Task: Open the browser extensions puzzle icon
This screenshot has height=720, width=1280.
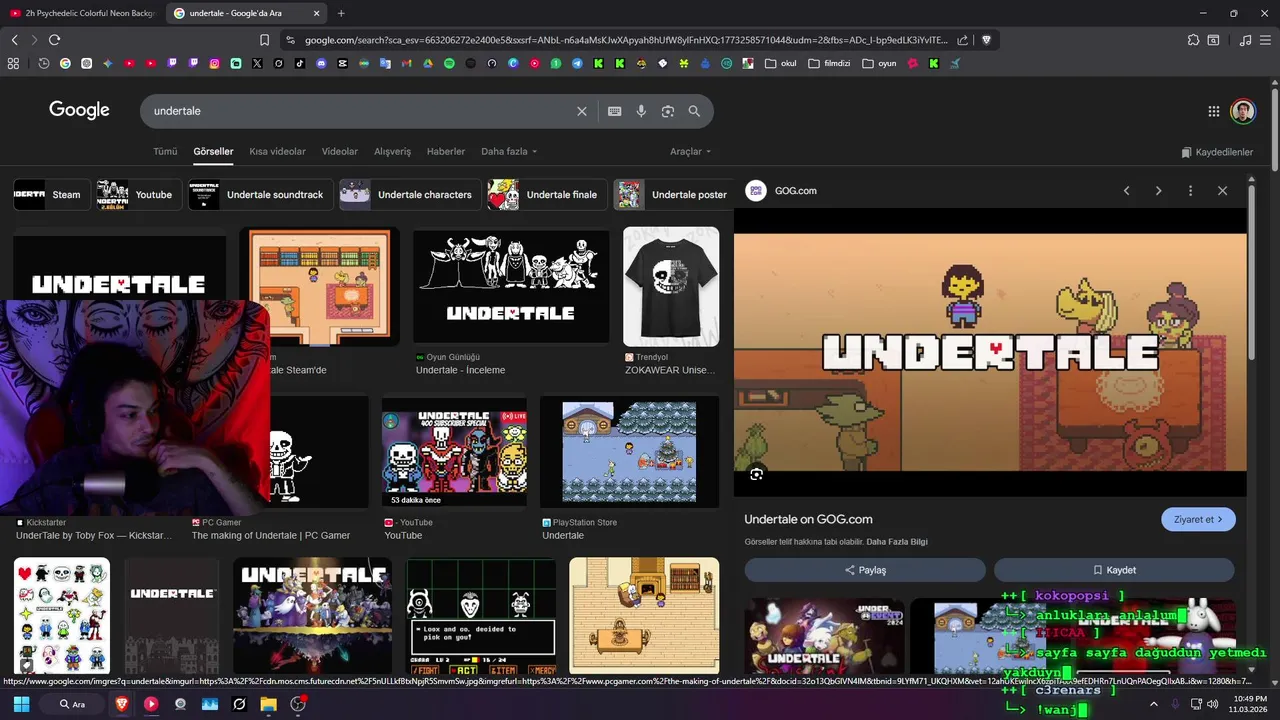Action: click(1193, 40)
